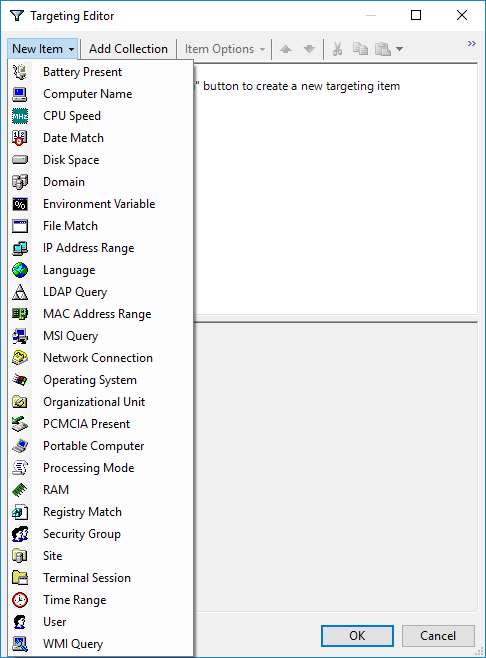Click the Battery Present icon

(x=20, y=72)
